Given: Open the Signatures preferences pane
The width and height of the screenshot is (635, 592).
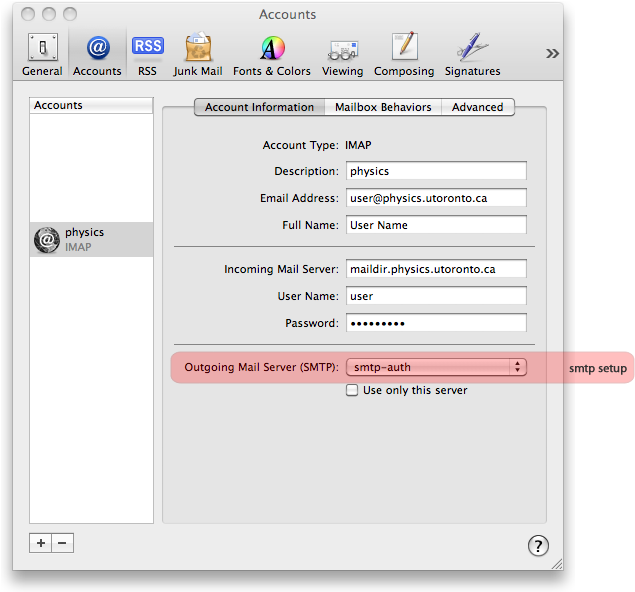Looking at the screenshot, I should click(x=473, y=55).
